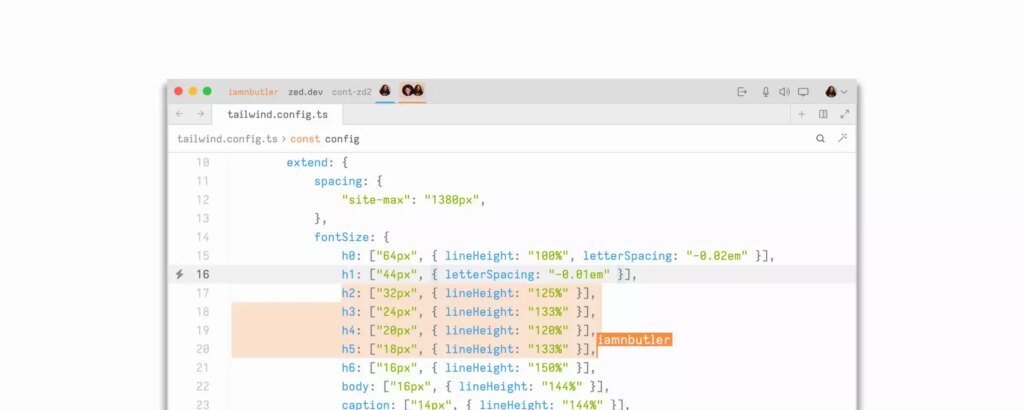Open the buffer search magnifier icon
Image resolution: width=1024 pixels, height=410 pixels.
coord(820,139)
